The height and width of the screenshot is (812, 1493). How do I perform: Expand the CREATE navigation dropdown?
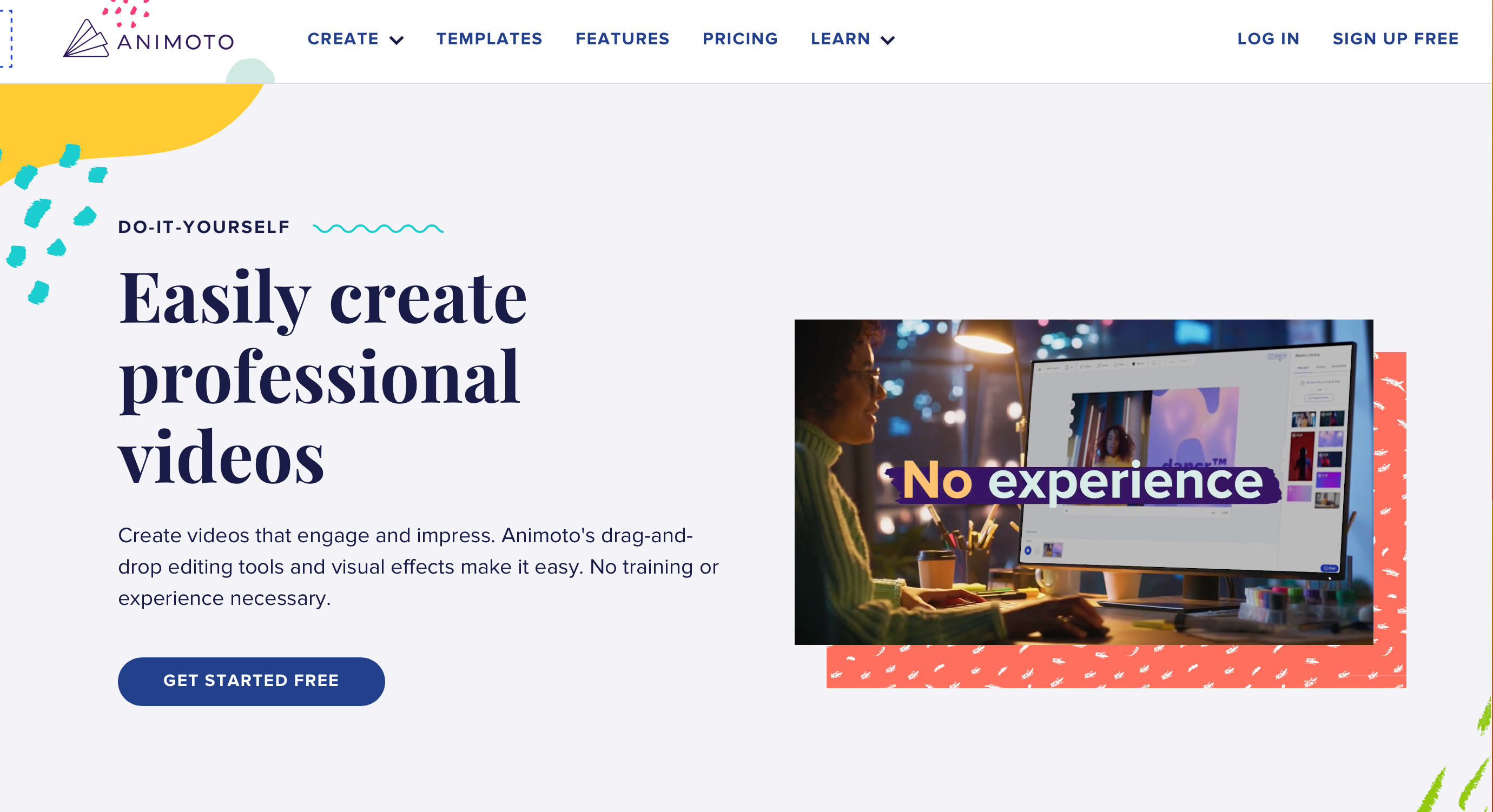tap(355, 39)
